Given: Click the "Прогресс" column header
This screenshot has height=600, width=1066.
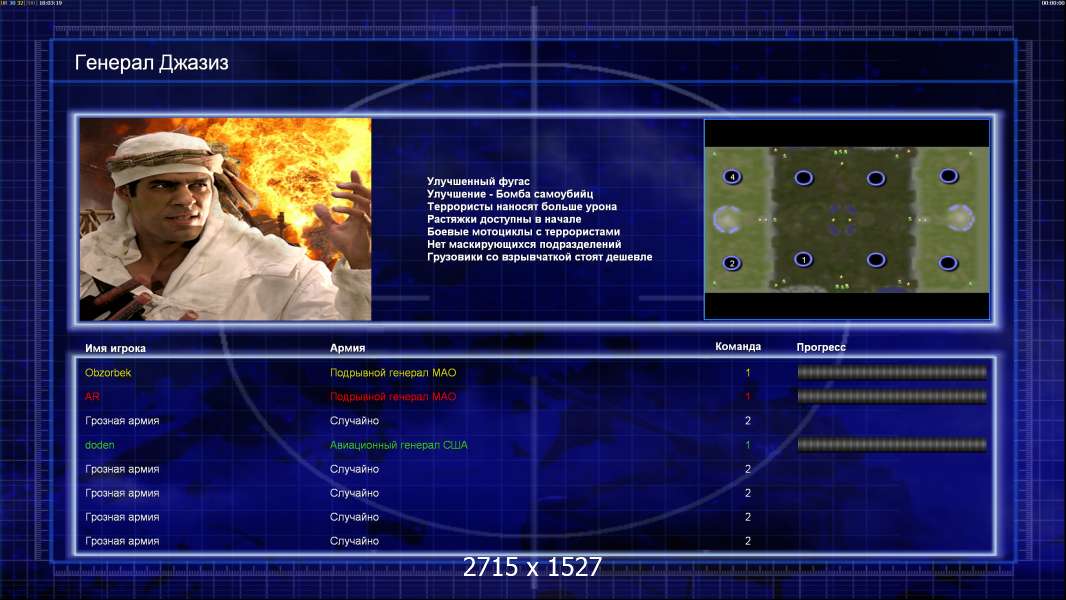Looking at the screenshot, I should (x=821, y=347).
